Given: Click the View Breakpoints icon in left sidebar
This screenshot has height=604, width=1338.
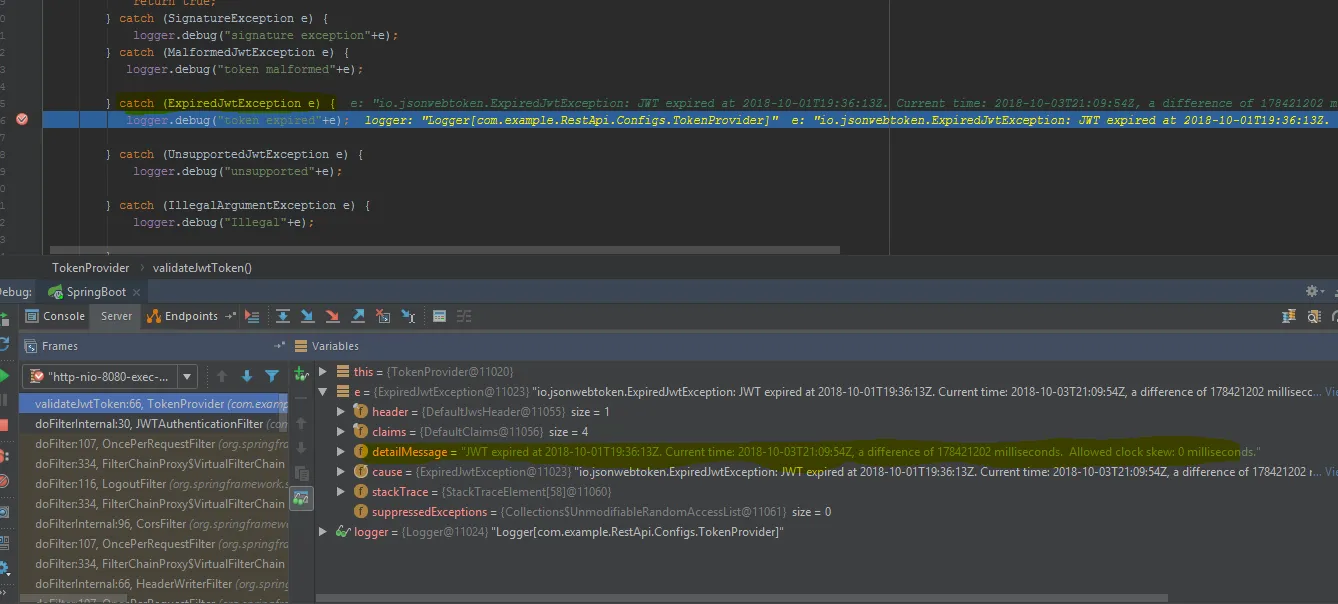Looking at the screenshot, I should [5, 456].
